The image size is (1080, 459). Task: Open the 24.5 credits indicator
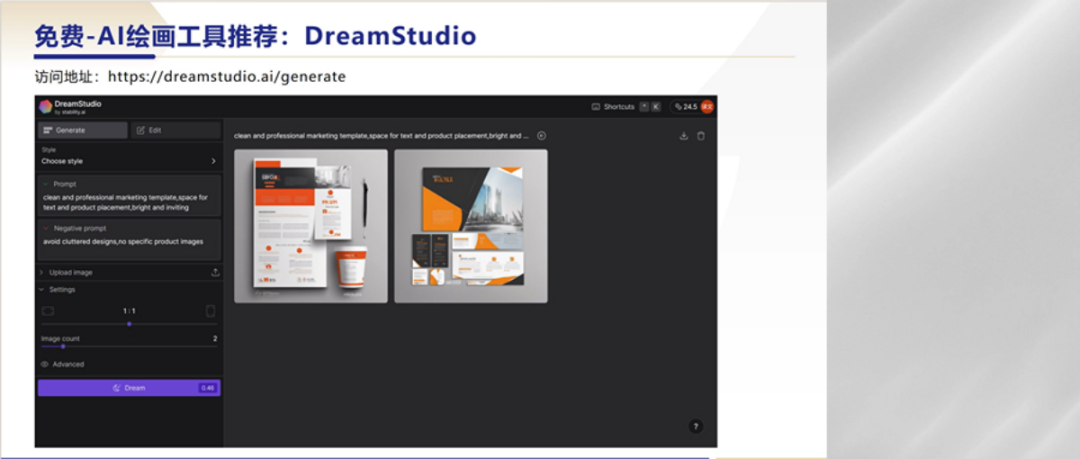pyautogui.click(x=685, y=107)
